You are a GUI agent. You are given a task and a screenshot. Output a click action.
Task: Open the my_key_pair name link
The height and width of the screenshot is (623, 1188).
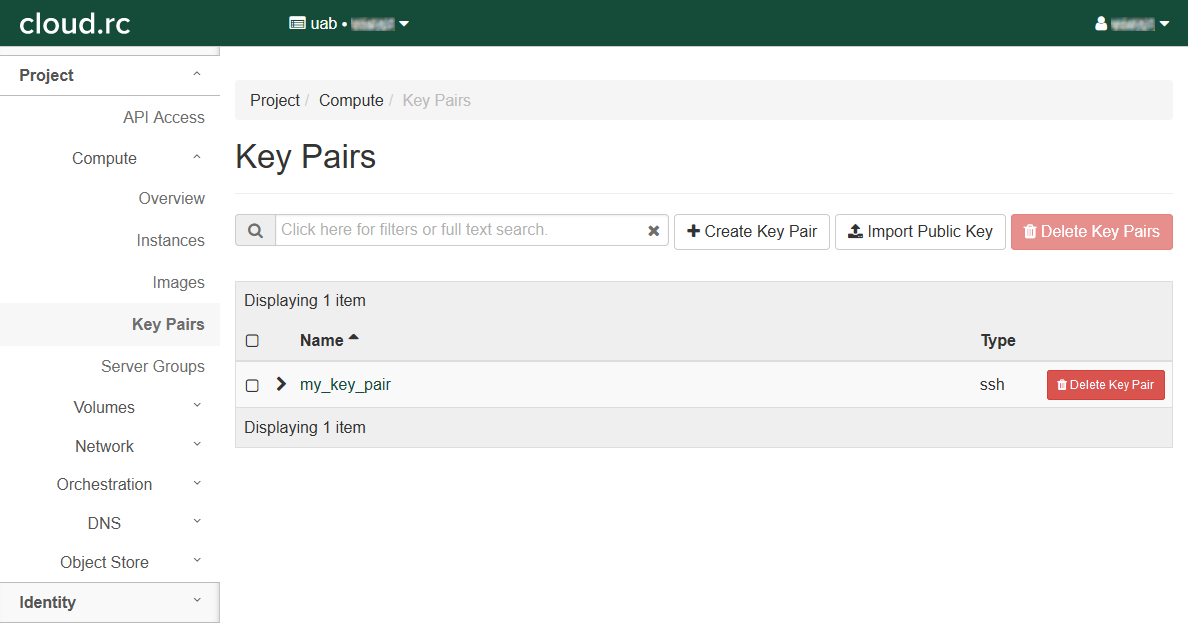pos(345,384)
